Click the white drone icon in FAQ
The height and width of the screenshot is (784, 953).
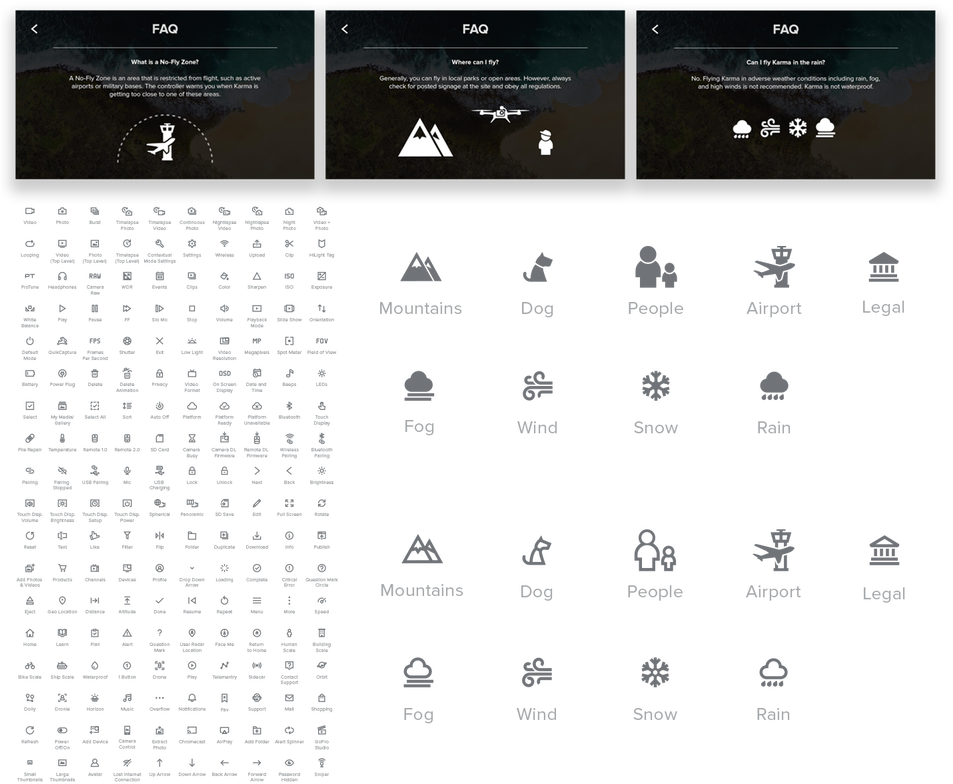click(499, 115)
